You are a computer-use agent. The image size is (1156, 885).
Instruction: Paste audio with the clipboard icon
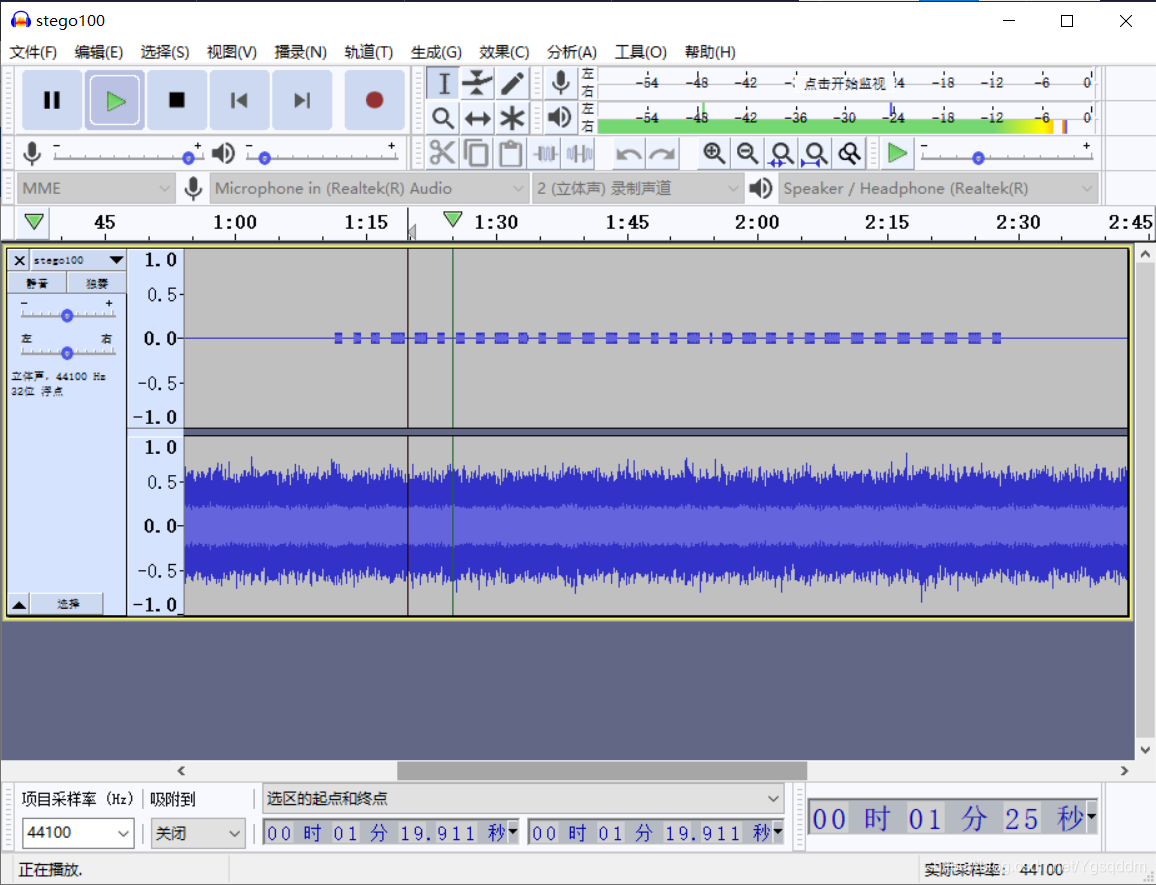[510, 153]
